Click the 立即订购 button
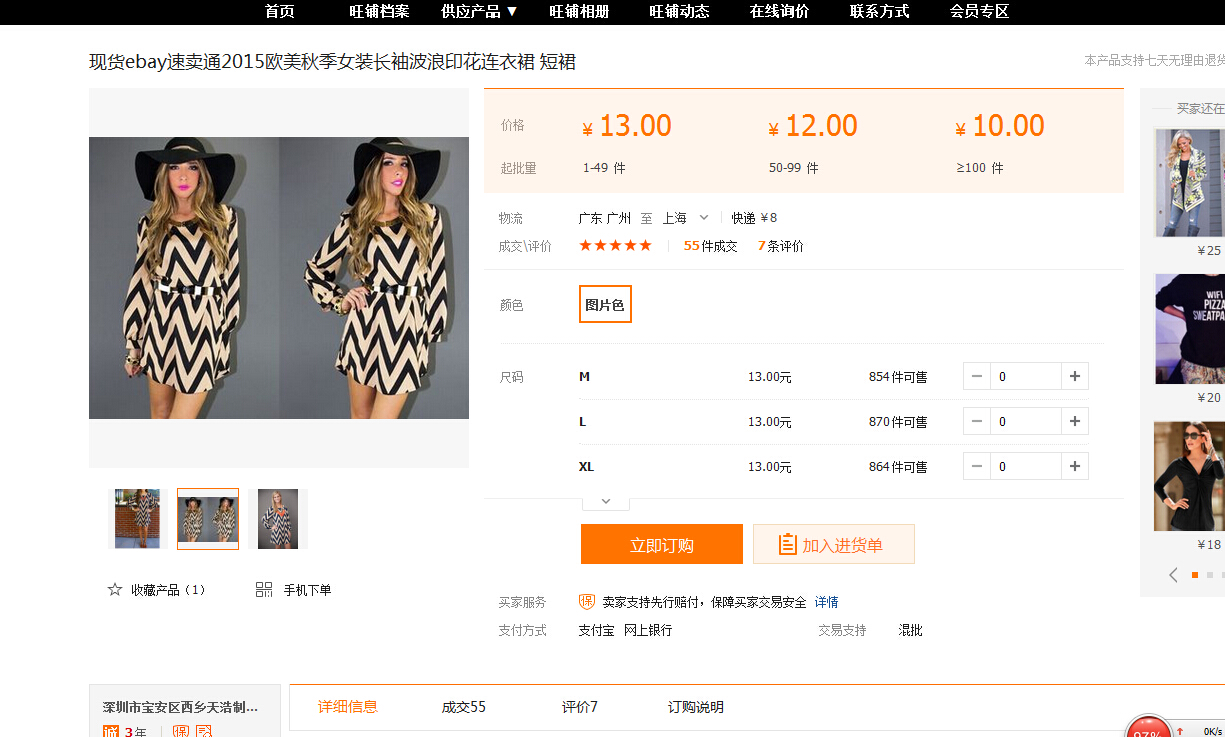 click(x=661, y=545)
